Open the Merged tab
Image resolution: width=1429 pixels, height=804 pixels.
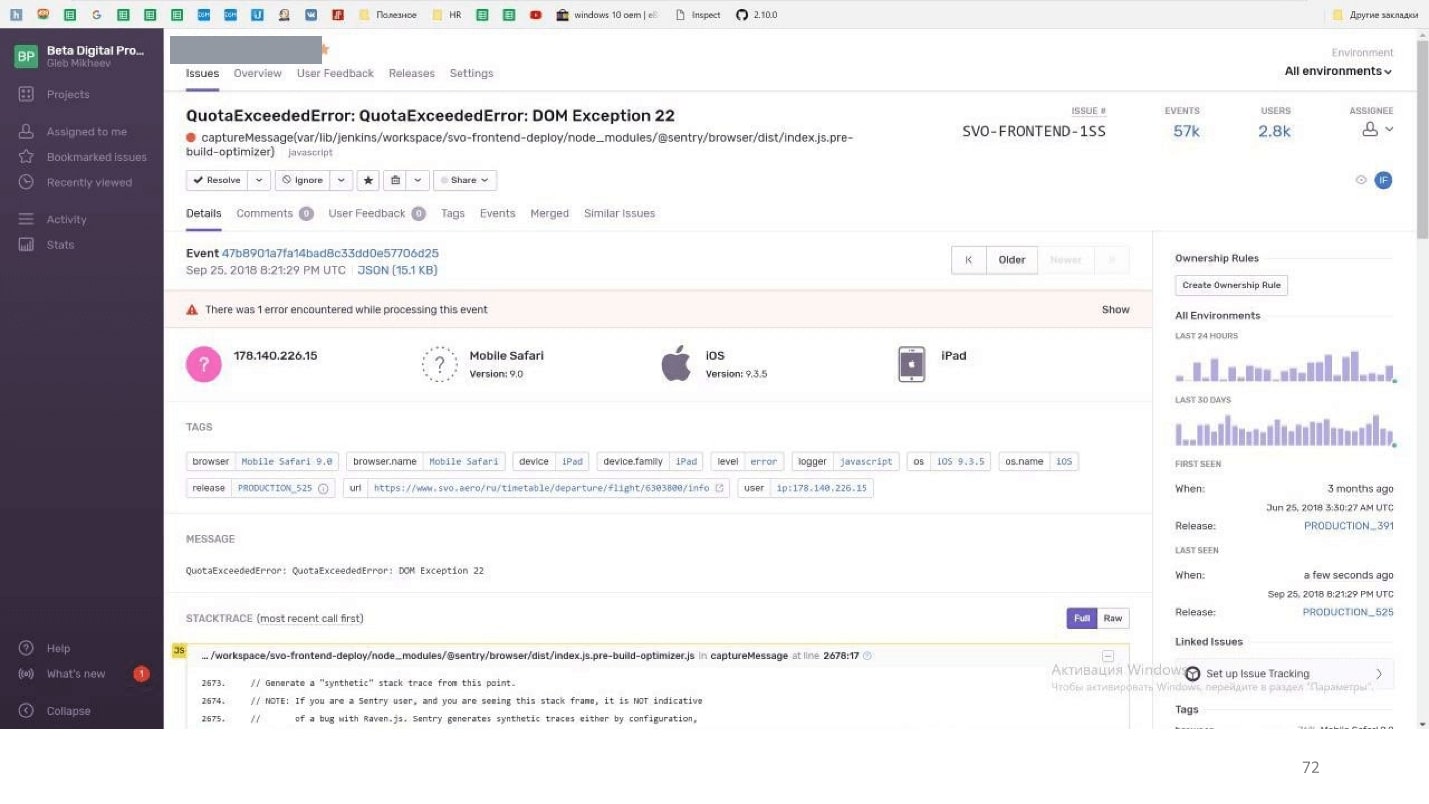[x=549, y=213]
